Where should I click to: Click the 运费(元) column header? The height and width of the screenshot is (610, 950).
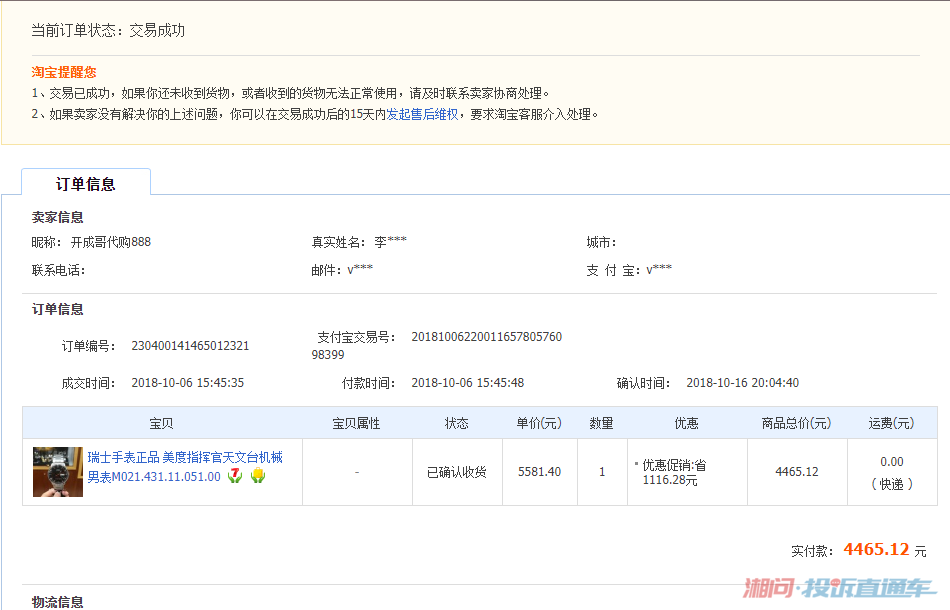(x=892, y=423)
